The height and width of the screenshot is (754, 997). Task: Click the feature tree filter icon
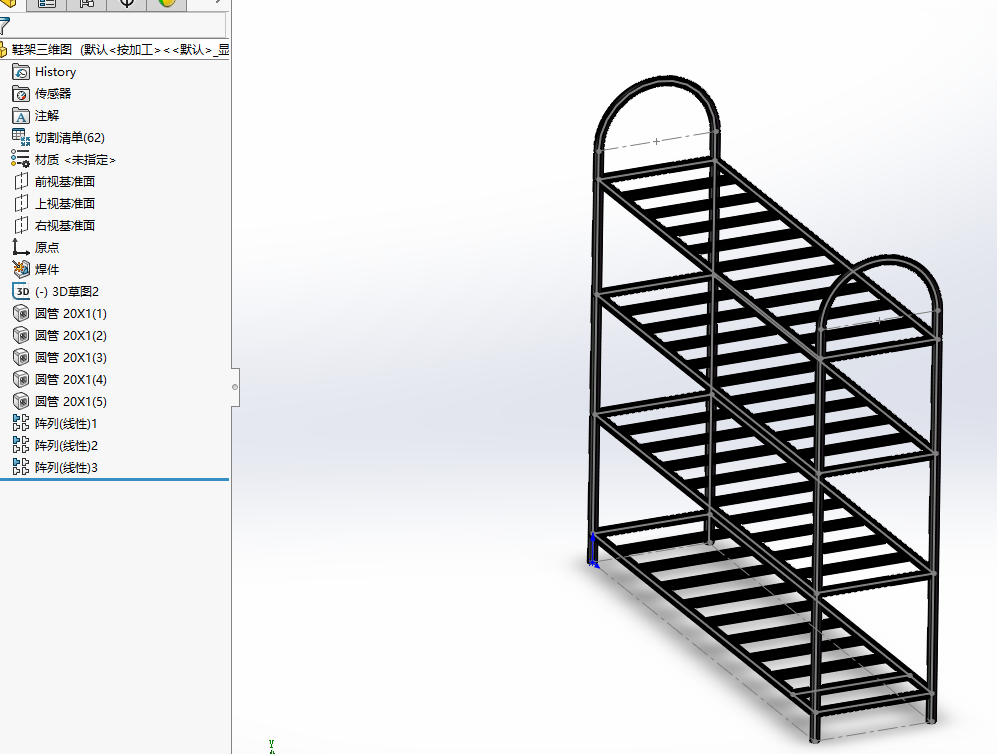(x=5, y=26)
